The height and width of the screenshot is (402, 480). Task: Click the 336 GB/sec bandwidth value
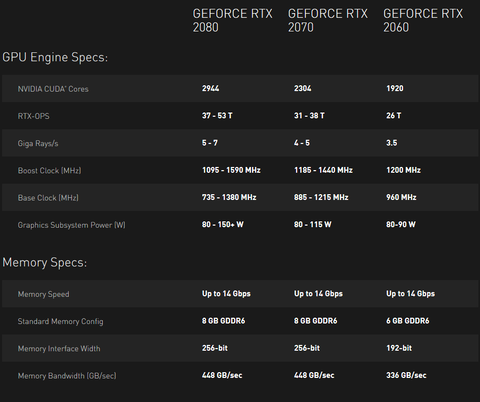tap(406, 375)
